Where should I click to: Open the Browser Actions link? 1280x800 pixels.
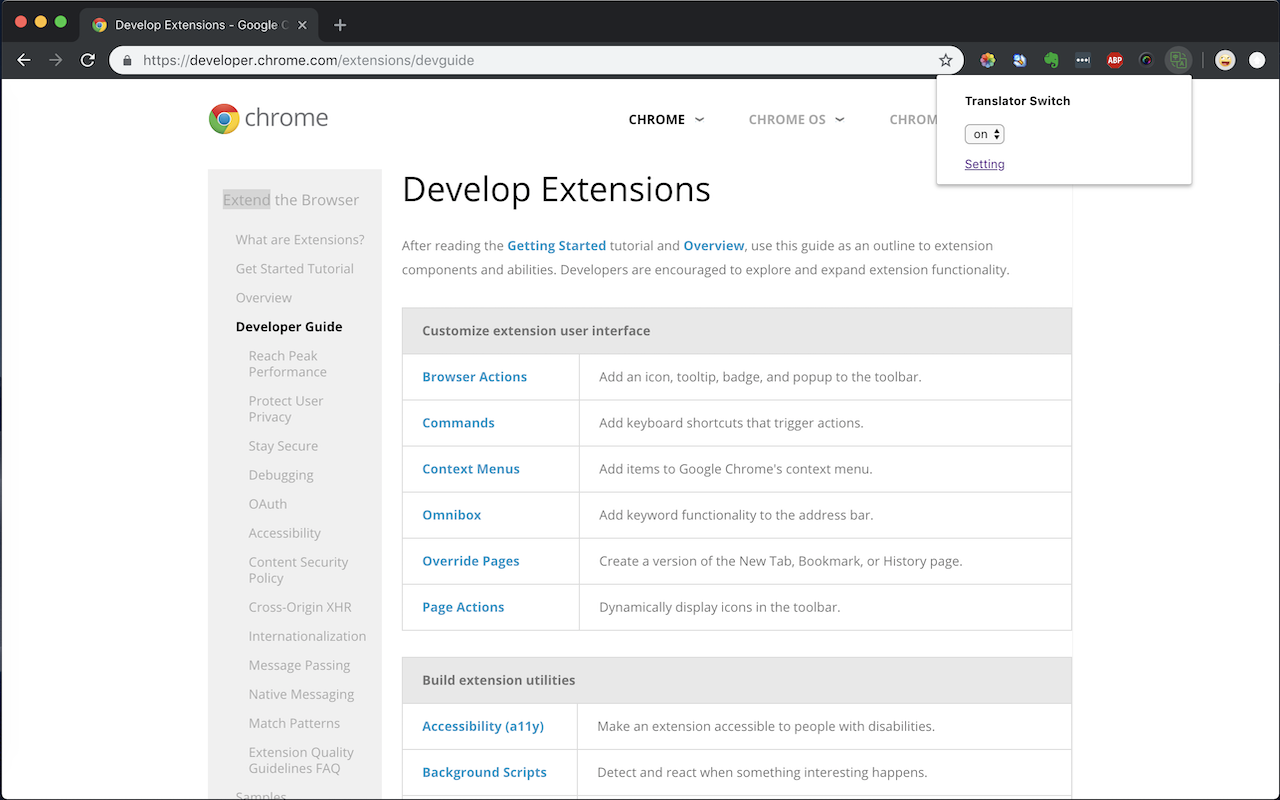474,377
